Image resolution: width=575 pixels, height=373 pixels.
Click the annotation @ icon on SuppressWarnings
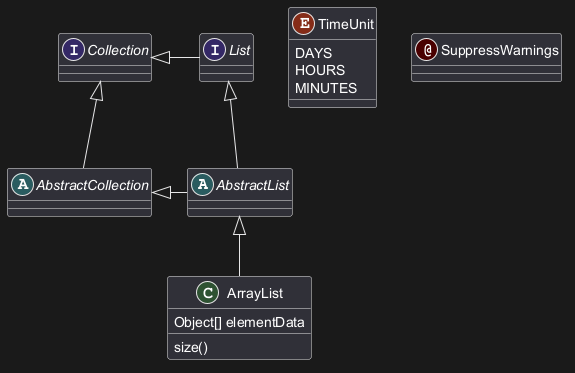[x=426, y=50]
